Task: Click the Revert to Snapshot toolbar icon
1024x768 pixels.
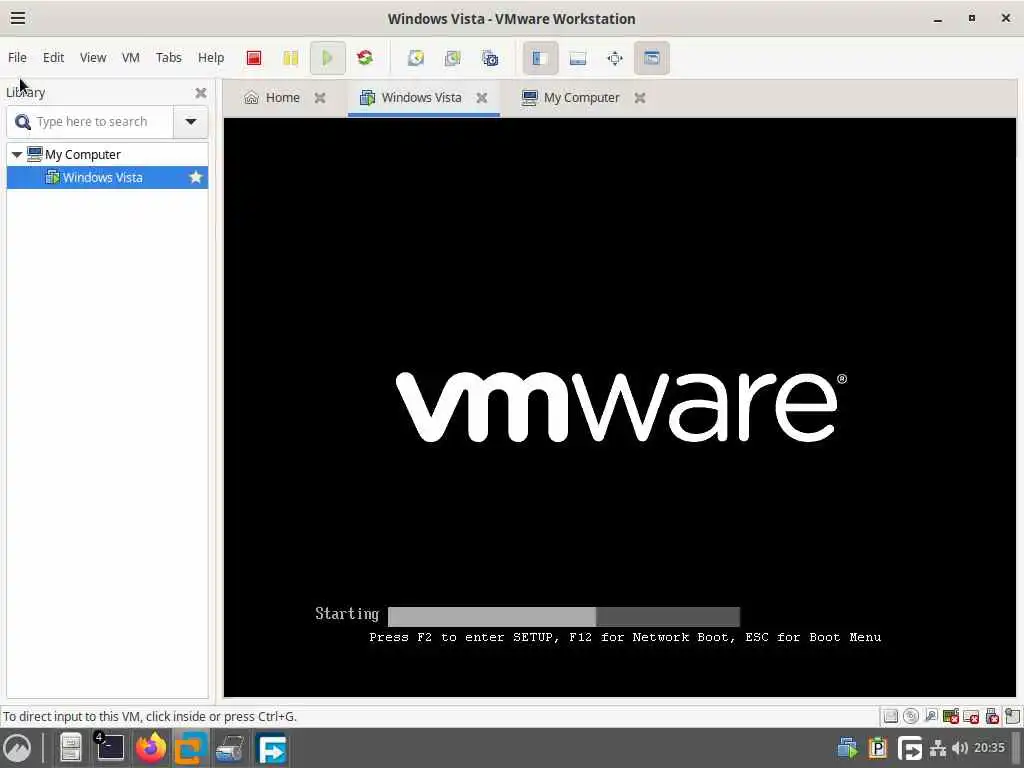Action: point(453,58)
